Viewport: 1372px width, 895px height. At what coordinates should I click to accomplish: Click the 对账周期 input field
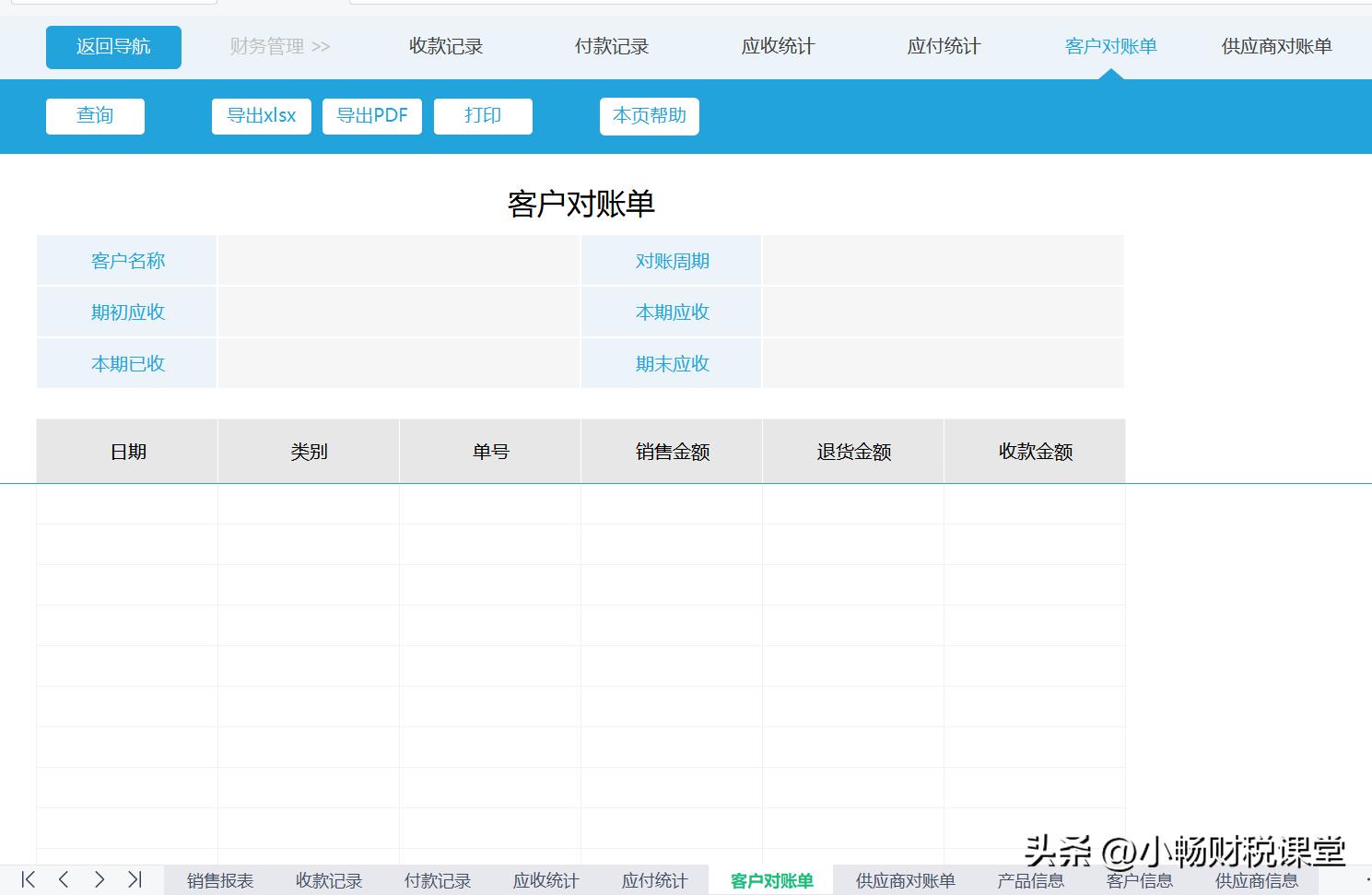click(942, 260)
